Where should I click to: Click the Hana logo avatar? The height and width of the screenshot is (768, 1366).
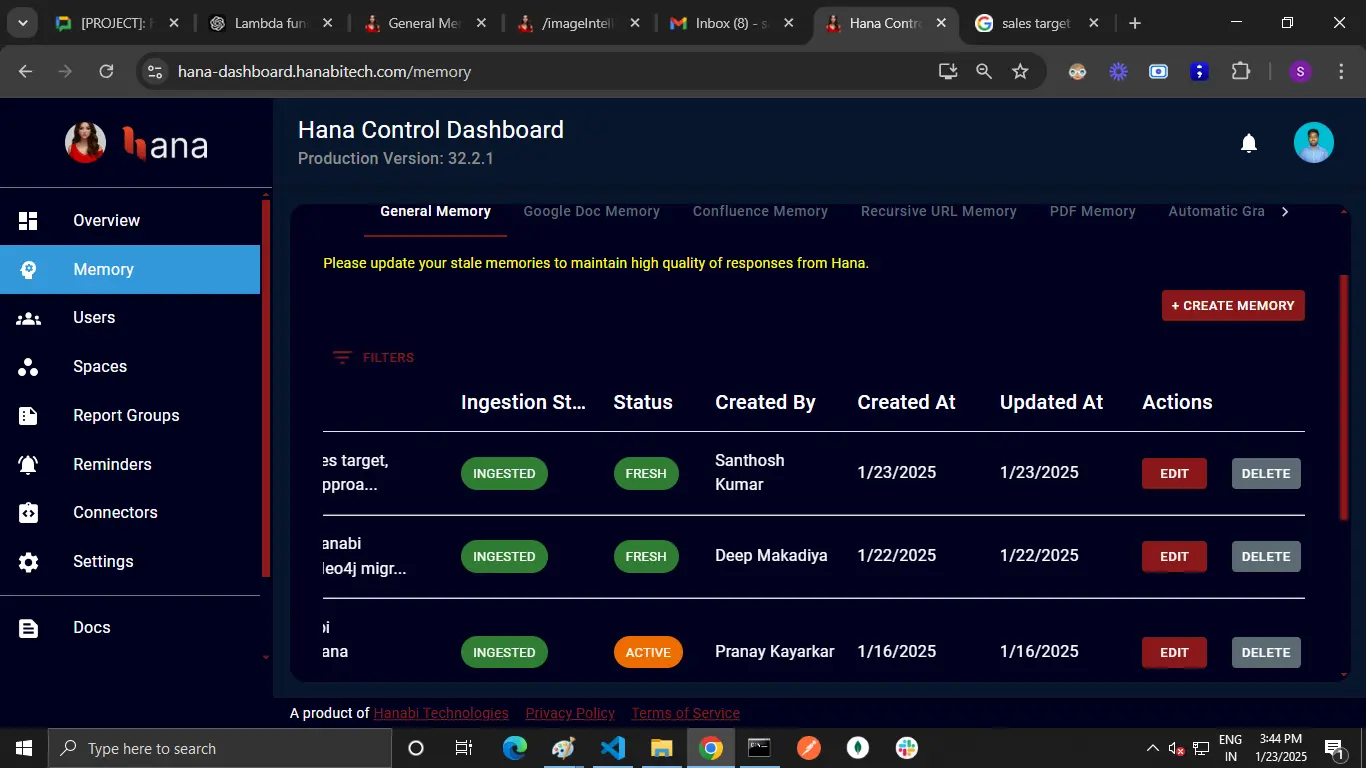85,143
